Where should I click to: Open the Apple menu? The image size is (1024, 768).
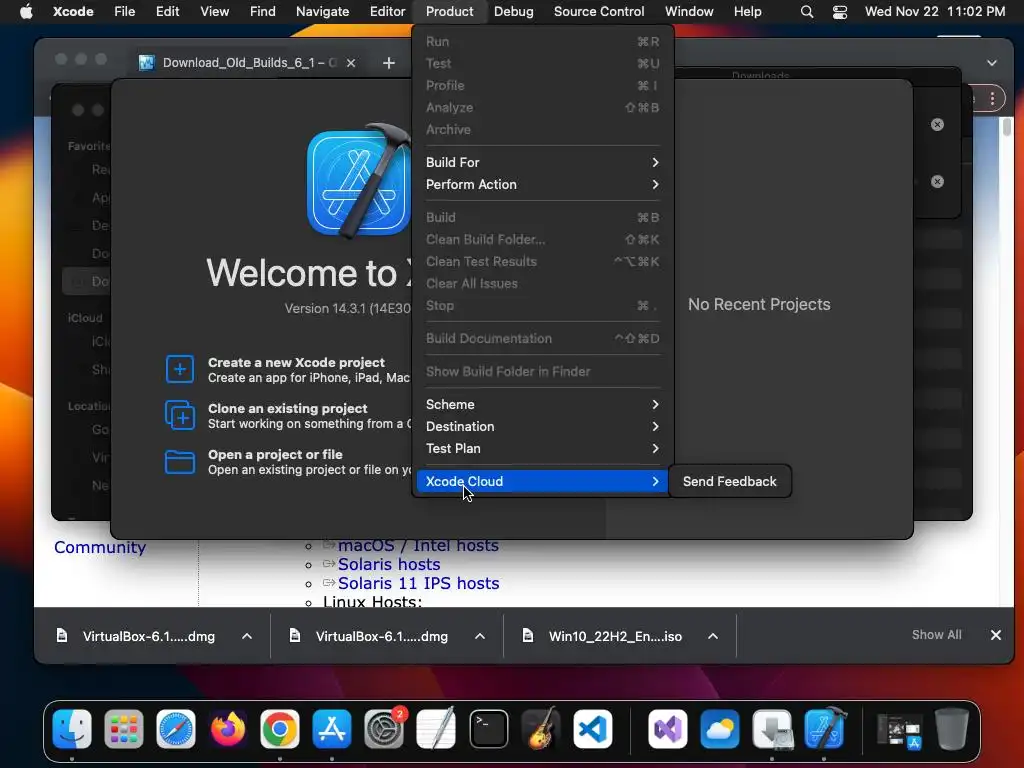pyautogui.click(x=26, y=11)
